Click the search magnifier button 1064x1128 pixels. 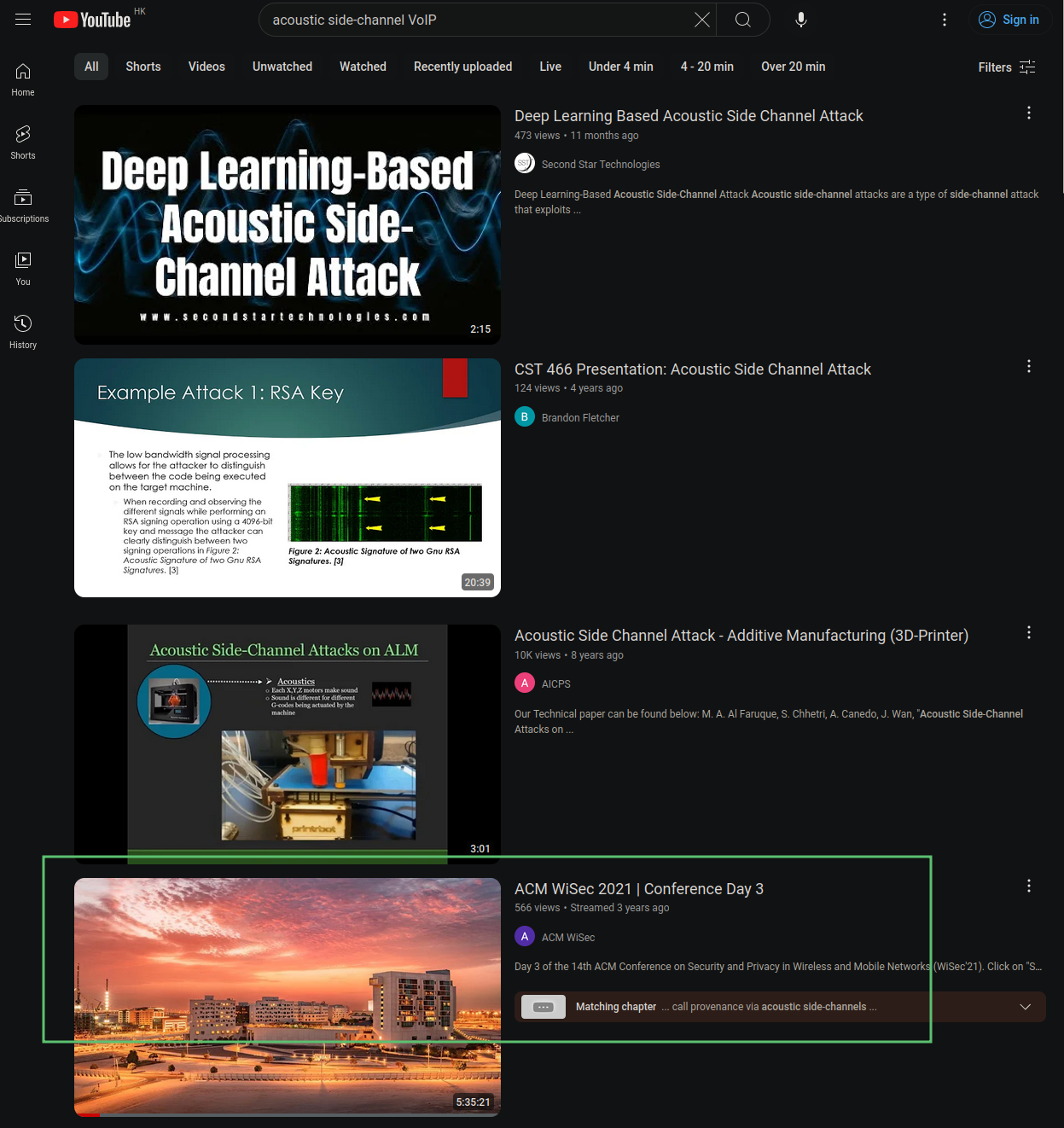pyautogui.click(x=743, y=20)
